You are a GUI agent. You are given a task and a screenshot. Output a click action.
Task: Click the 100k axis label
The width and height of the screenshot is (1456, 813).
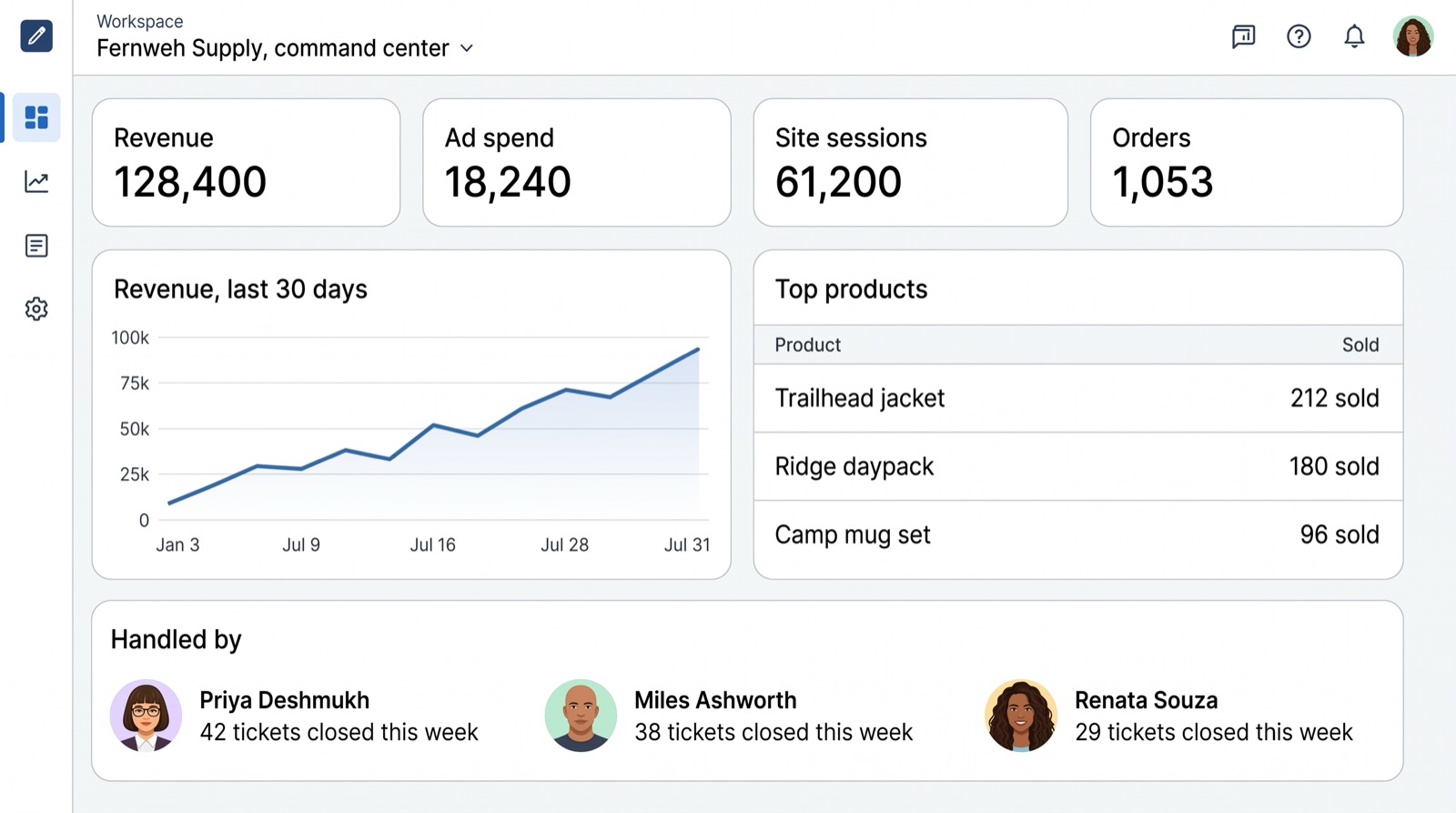[x=130, y=338]
